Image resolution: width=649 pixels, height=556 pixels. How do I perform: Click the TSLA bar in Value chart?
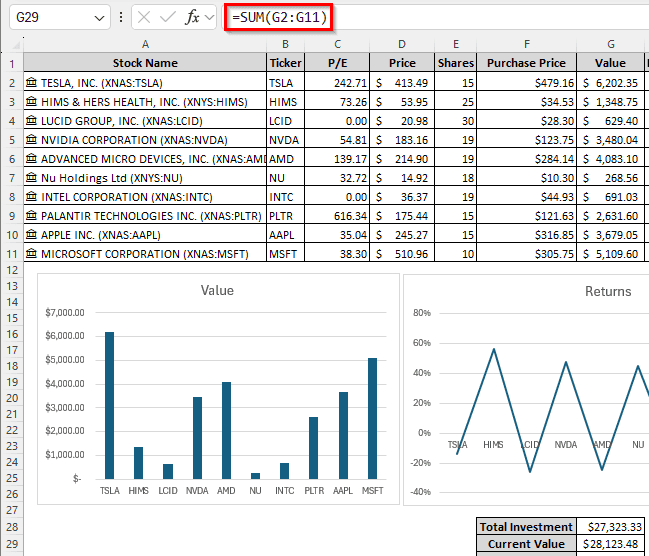[x=109, y=405]
